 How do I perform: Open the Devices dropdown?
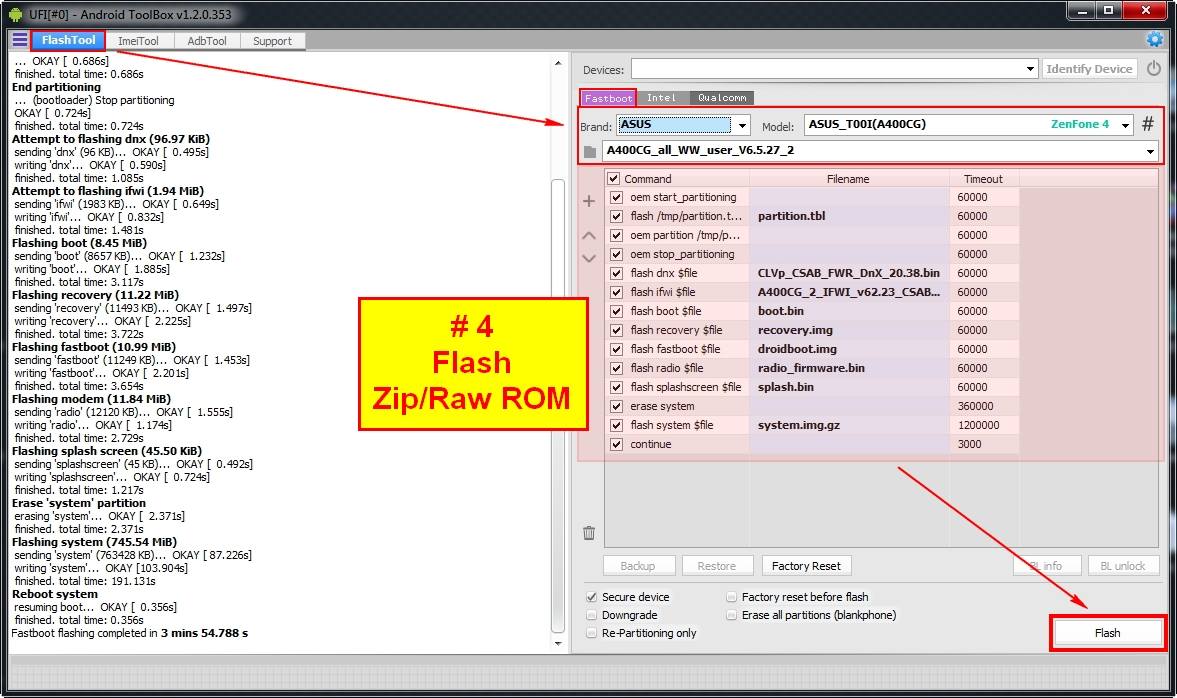tap(835, 69)
